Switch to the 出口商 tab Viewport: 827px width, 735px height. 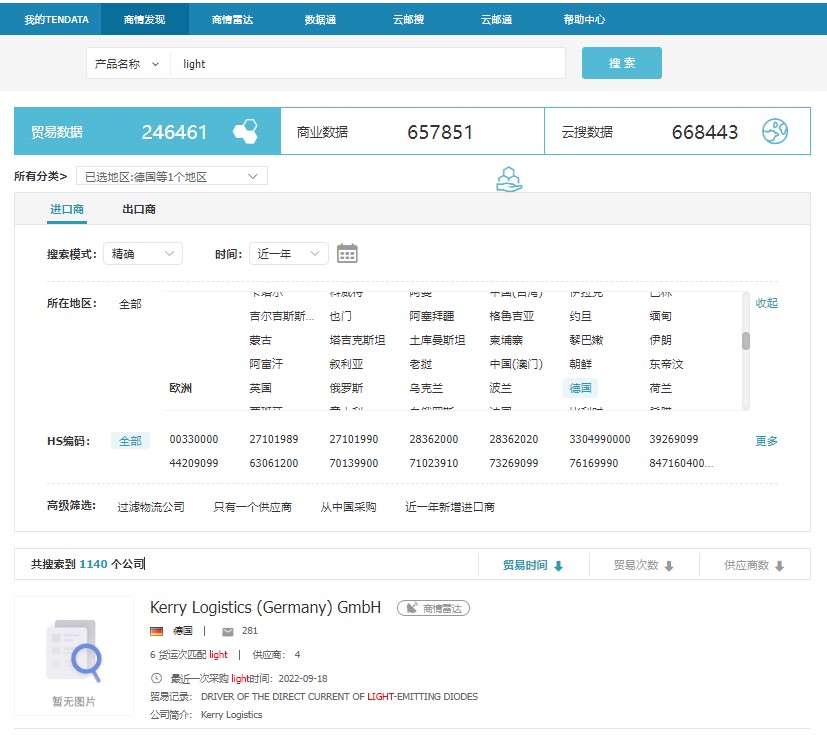139,209
